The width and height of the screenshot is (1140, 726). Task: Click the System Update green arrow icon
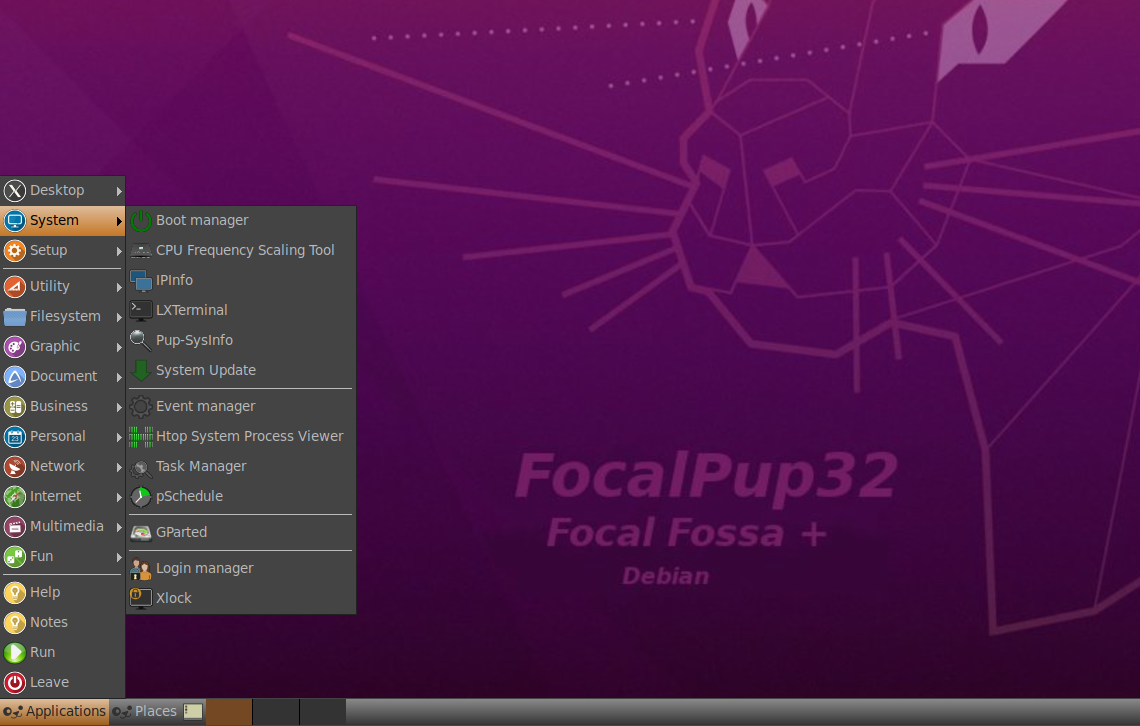click(x=140, y=371)
